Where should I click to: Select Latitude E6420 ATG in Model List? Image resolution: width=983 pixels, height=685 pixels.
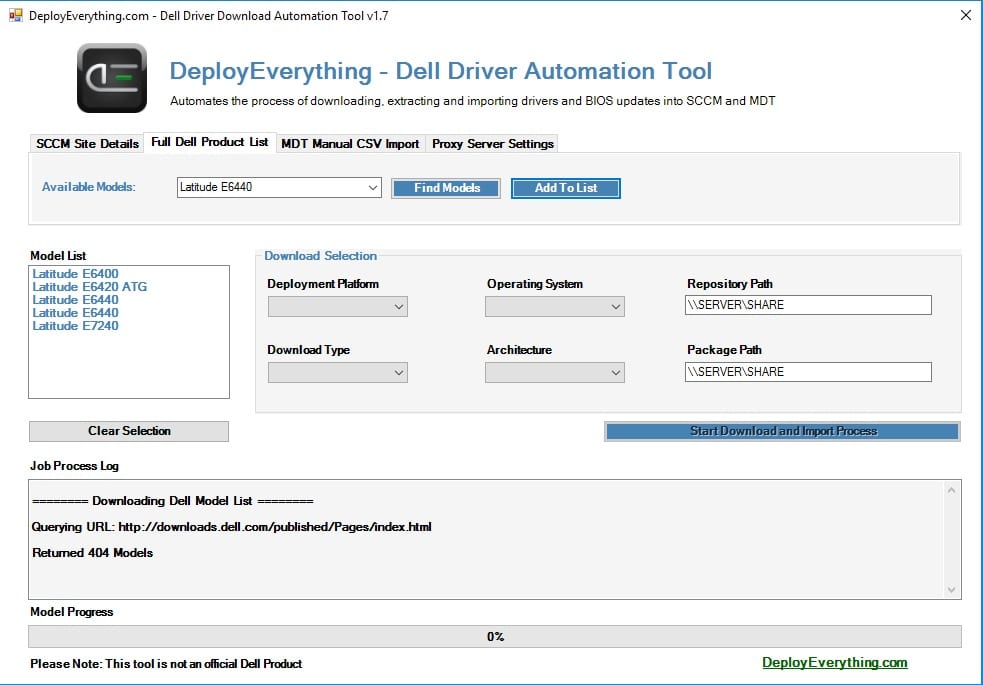pos(90,286)
